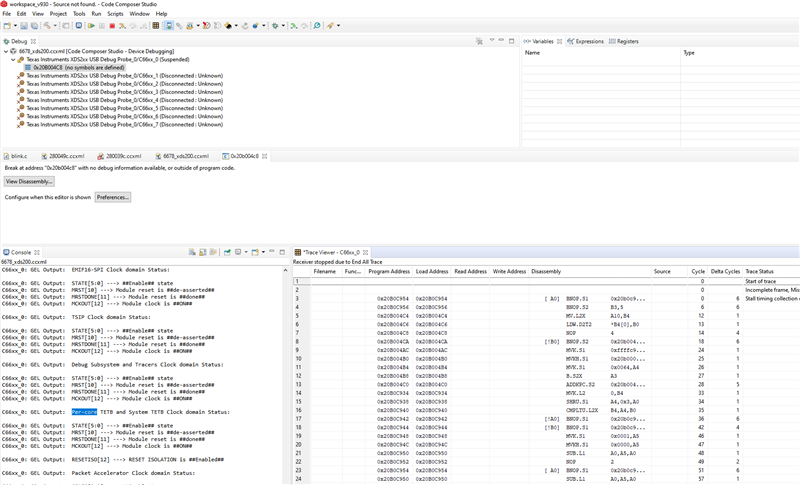Screen dimensions: 800x485
Task: Maximize the Console panel
Action: click(x=282, y=252)
